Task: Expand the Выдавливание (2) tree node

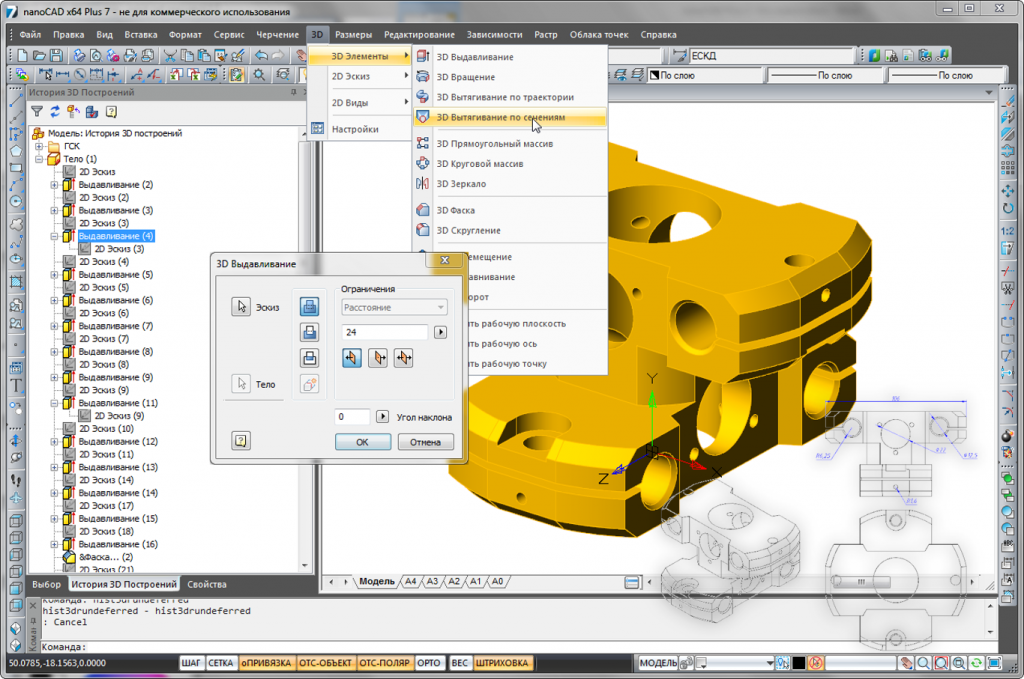Action: [x=55, y=185]
